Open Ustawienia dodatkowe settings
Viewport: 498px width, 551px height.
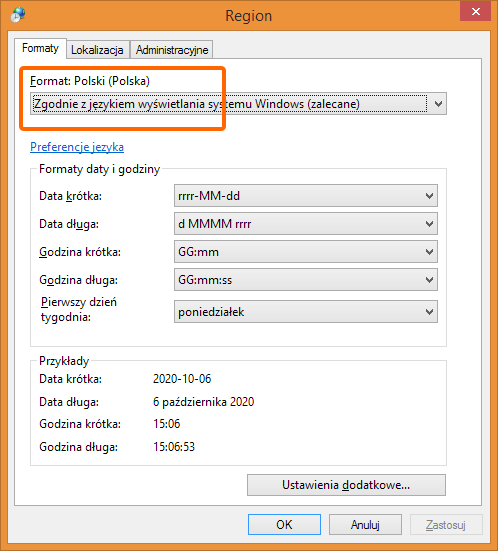tap(346, 485)
